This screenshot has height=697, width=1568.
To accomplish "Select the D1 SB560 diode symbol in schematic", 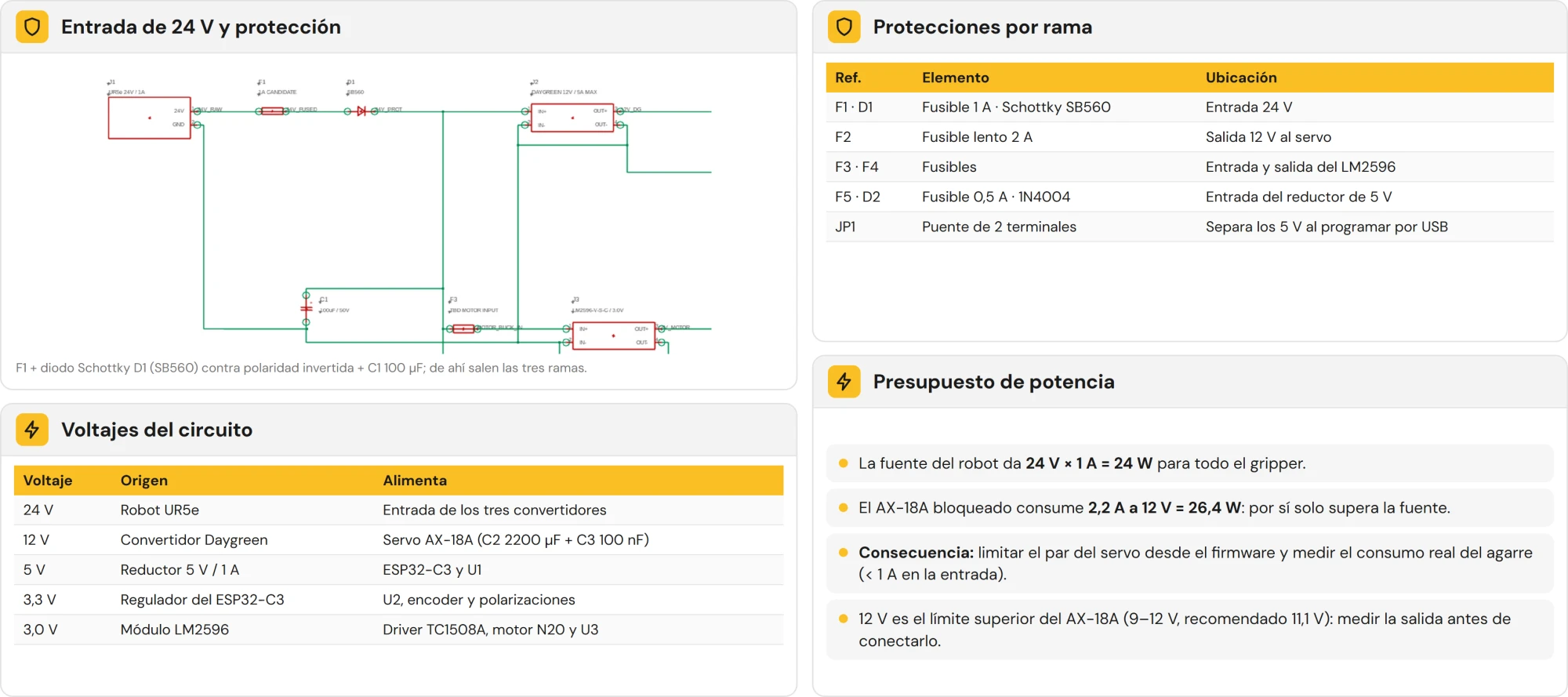I will [x=361, y=111].
